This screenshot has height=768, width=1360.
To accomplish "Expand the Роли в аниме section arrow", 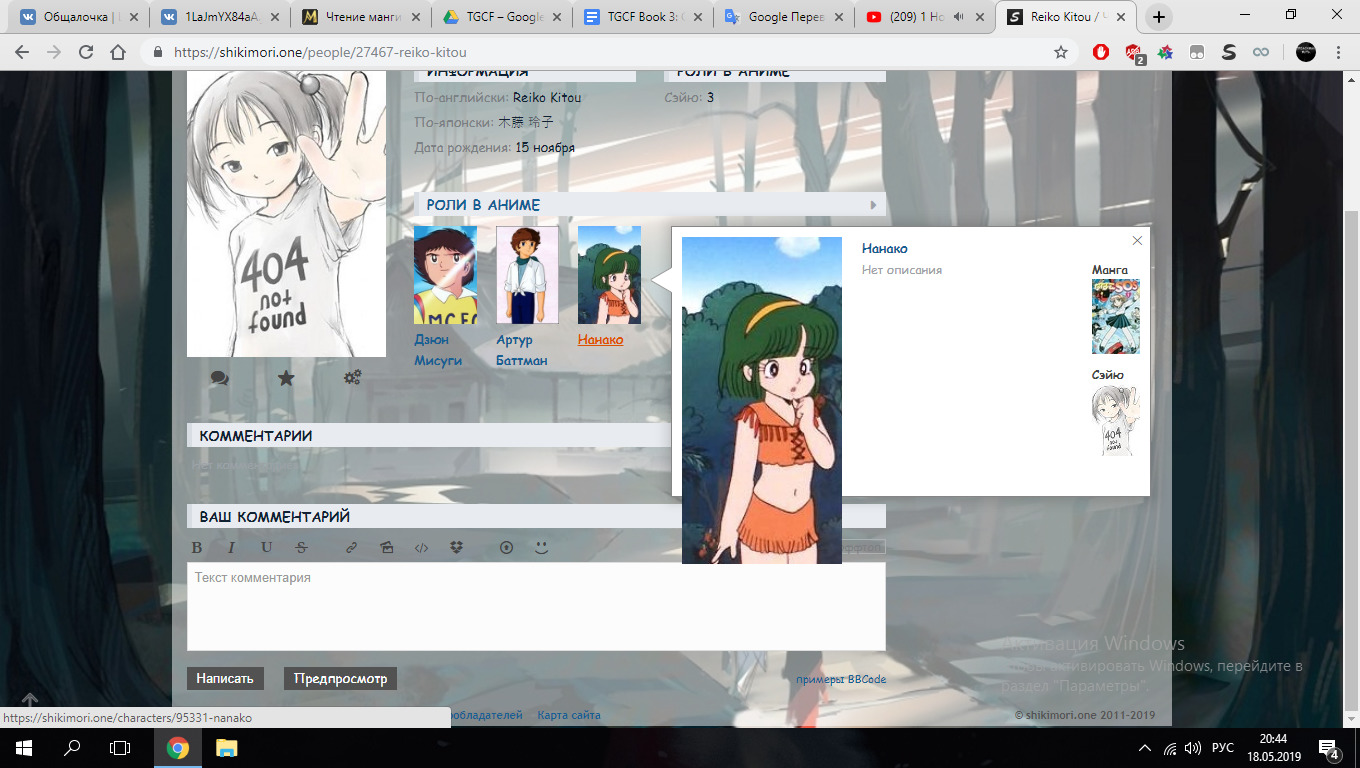I will 873,205.
